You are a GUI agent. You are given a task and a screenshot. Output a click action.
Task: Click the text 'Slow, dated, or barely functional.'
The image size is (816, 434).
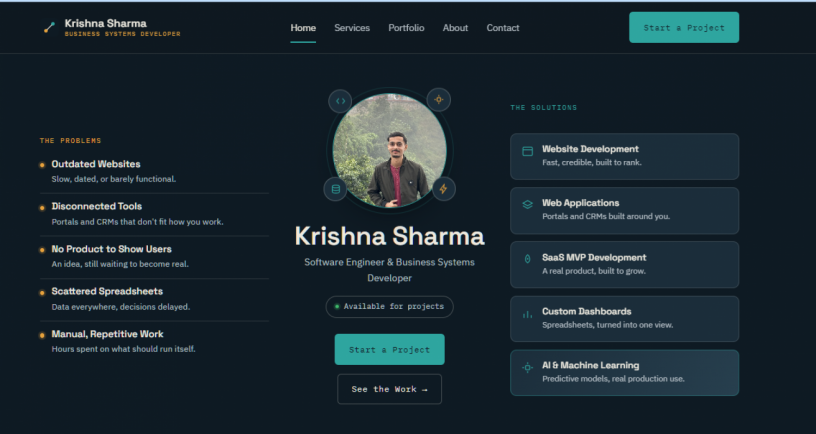[x=113, y=179]
